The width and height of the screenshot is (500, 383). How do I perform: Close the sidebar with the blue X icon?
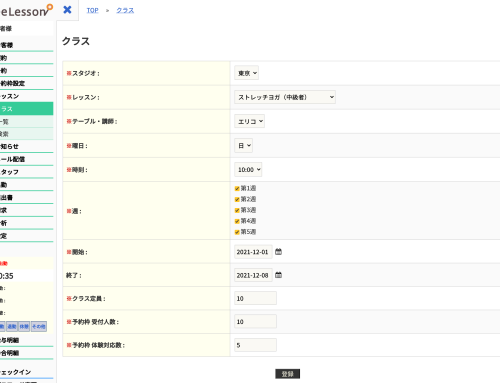[67, 10]
